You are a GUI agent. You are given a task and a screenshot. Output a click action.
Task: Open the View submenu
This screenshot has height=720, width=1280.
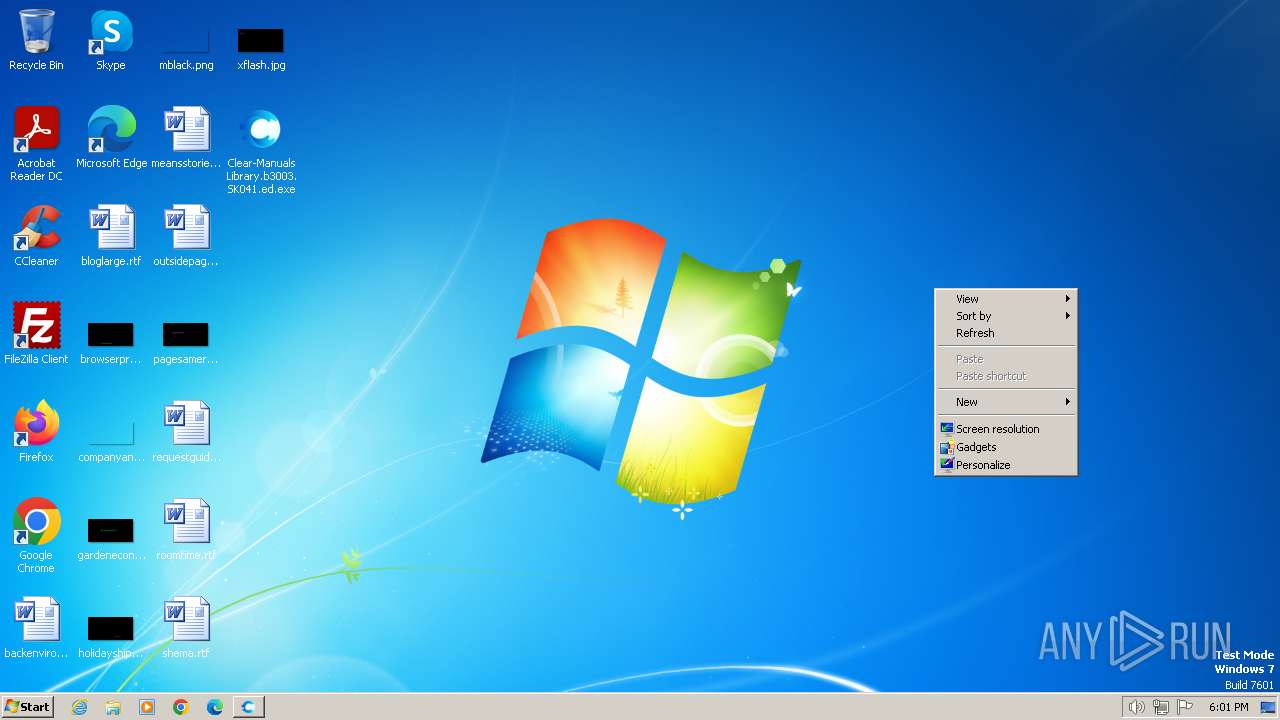1006,299
